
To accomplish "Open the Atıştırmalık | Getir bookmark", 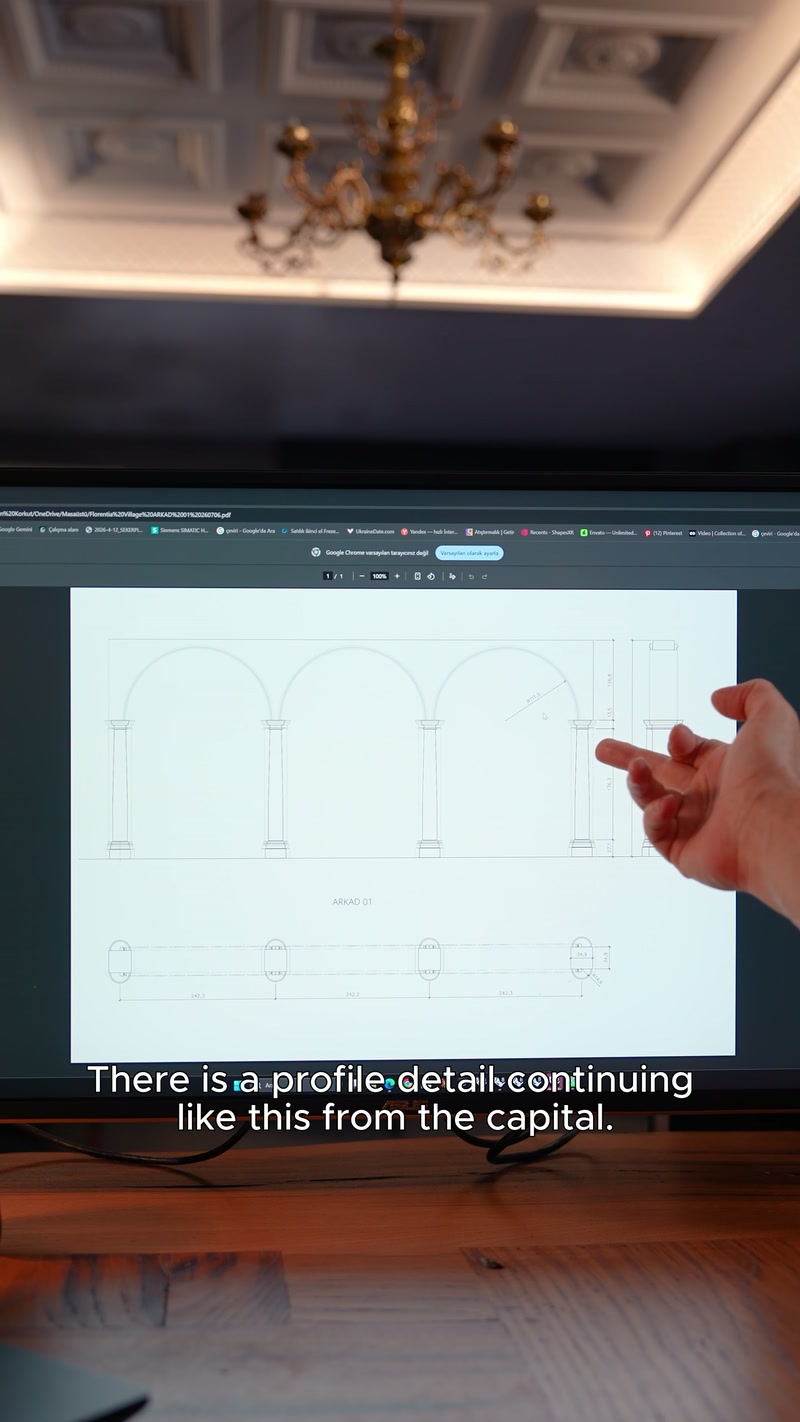I will 490,532.
